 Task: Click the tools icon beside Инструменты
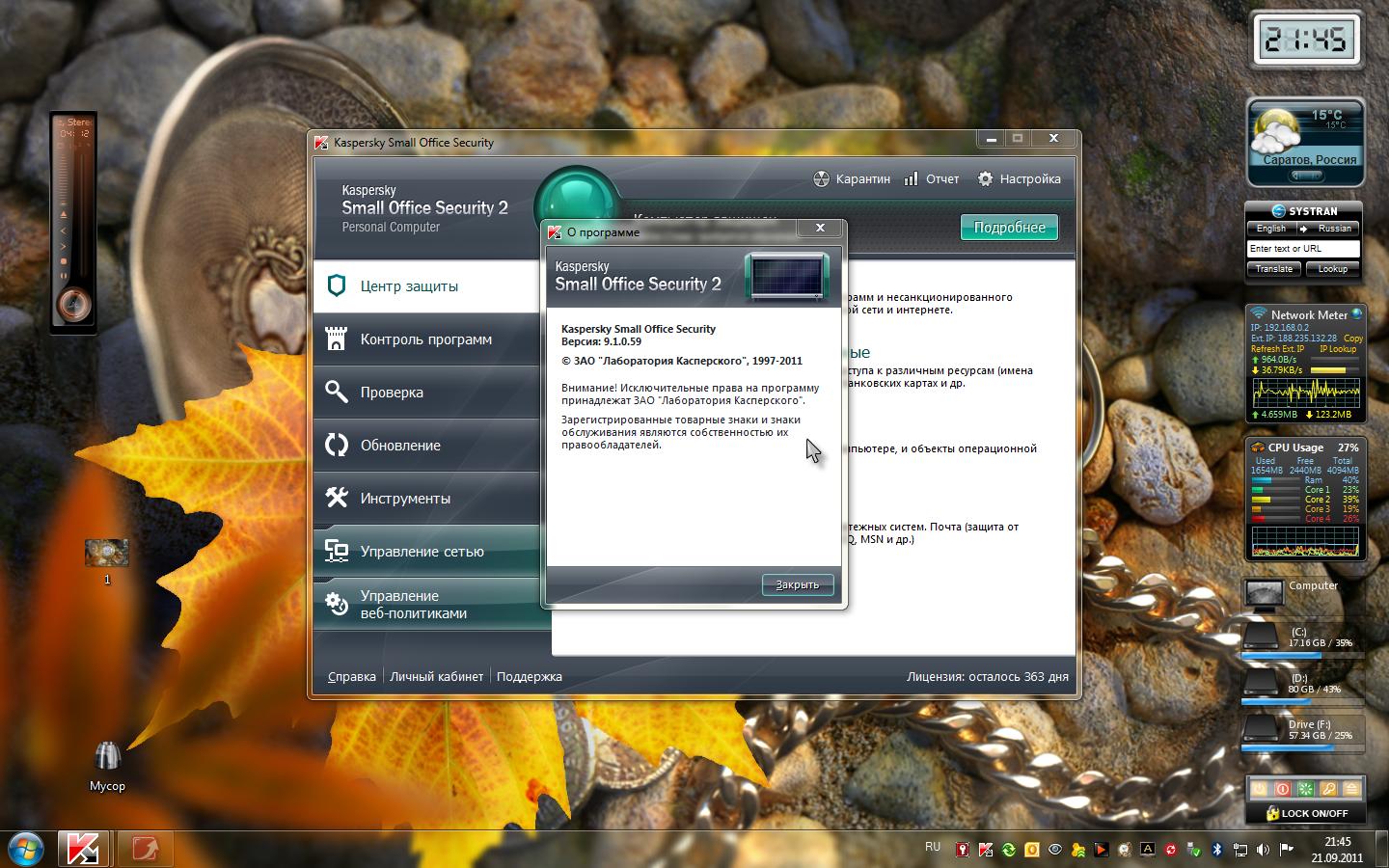click(x=337, y=498)
